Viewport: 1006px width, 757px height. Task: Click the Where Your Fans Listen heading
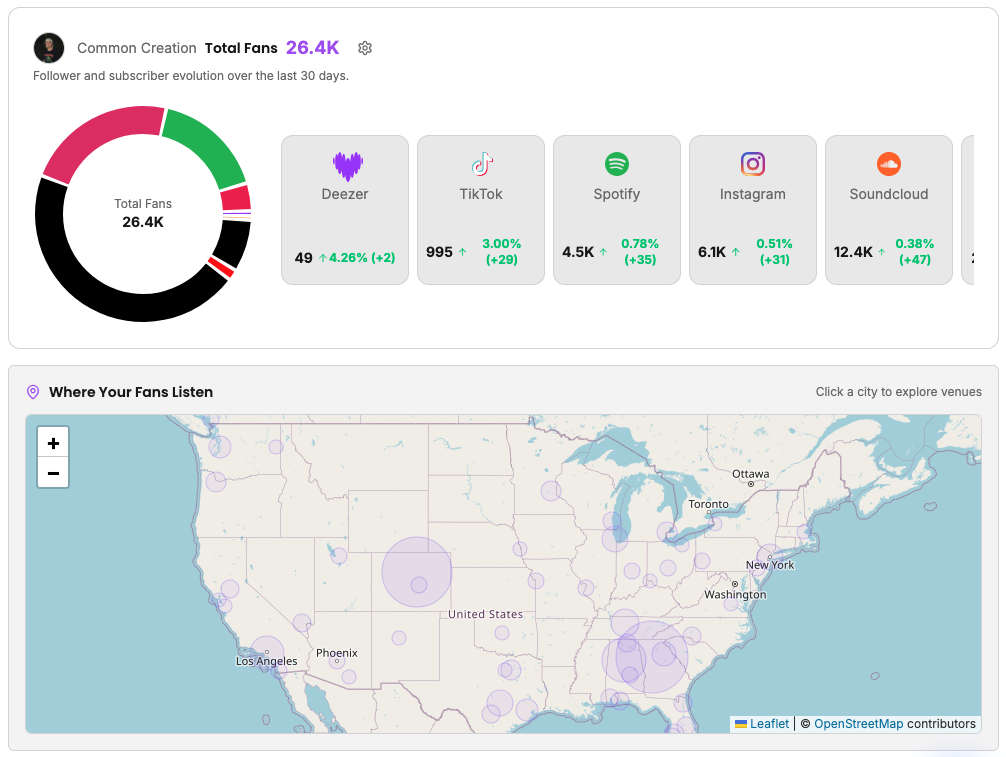tap(131, 392)
